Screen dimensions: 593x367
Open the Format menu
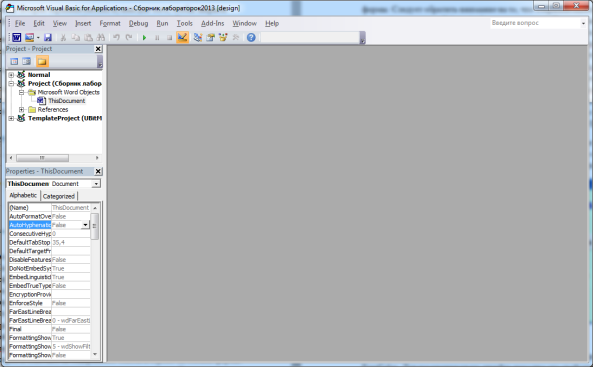click(x=110, y=23)
